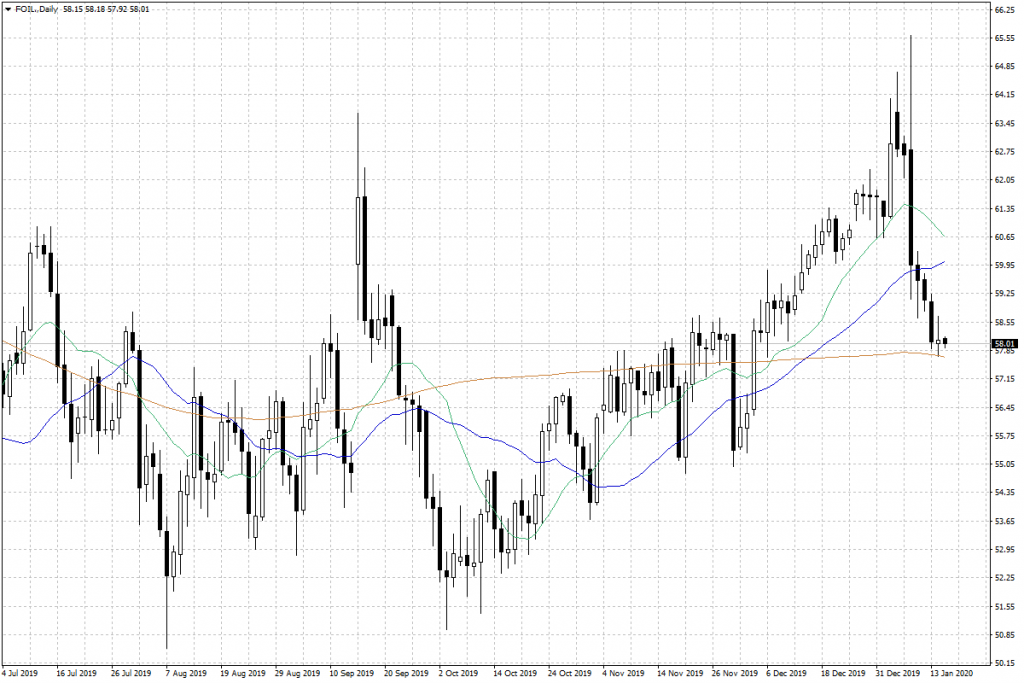The image size is (1024, 683).
Task: Click the 52.95 price axis label
Action: click(1004, 550)
